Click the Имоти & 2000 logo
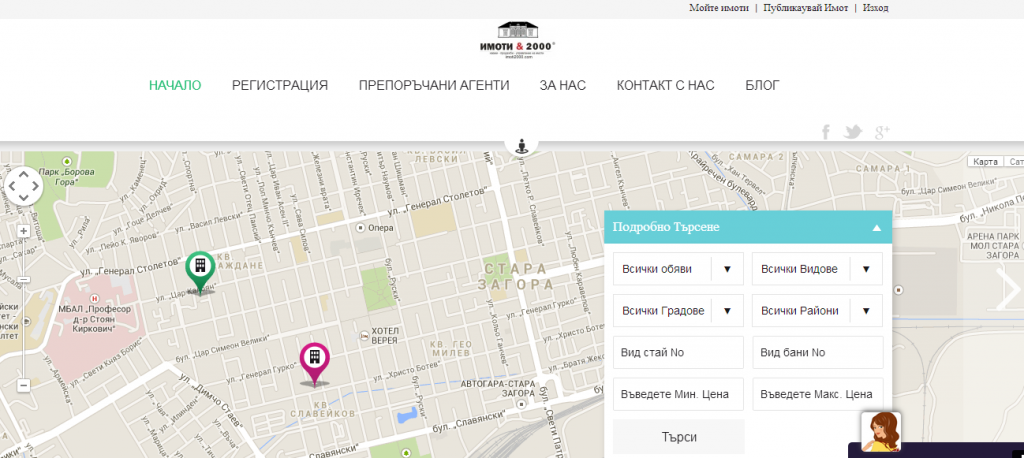 tap(517, 41)
